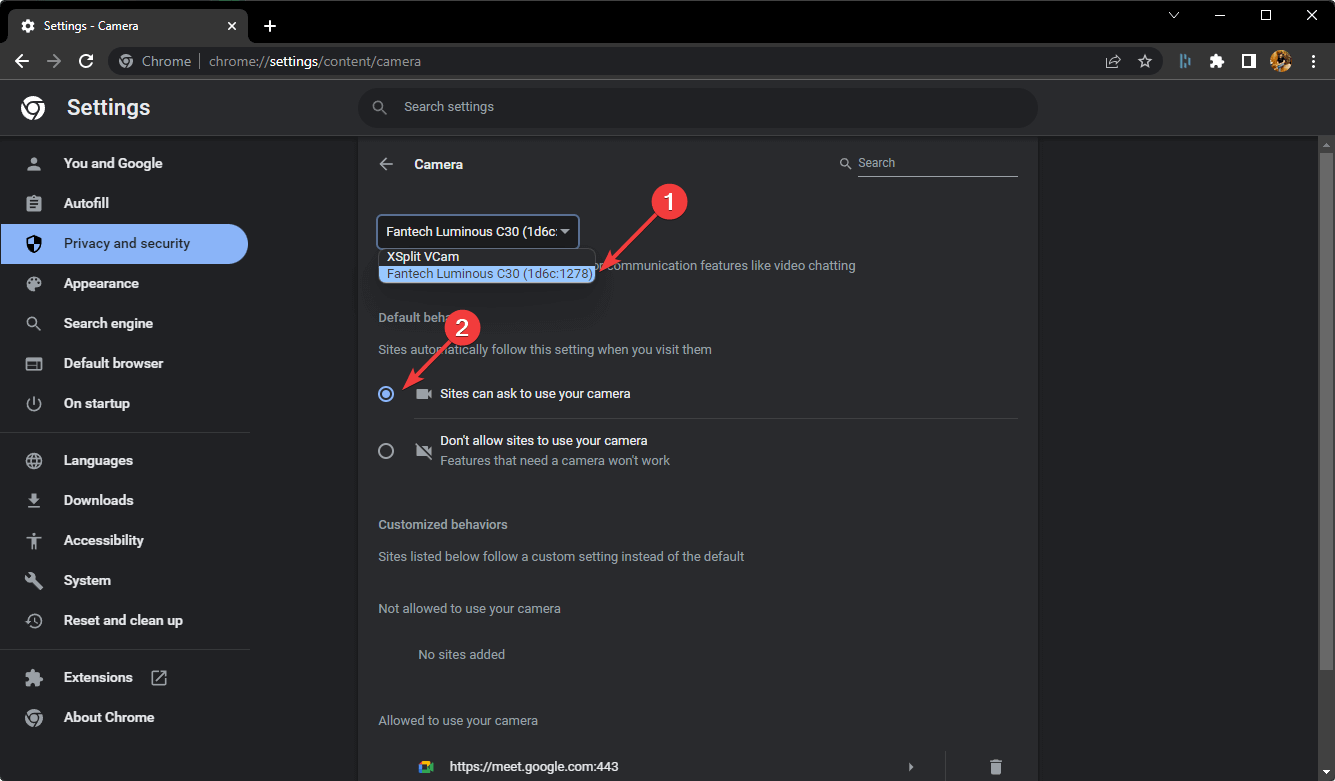Reload the page with the refresh icon
This screenshot has width=1335, height=781.
(x=86, y=61)
